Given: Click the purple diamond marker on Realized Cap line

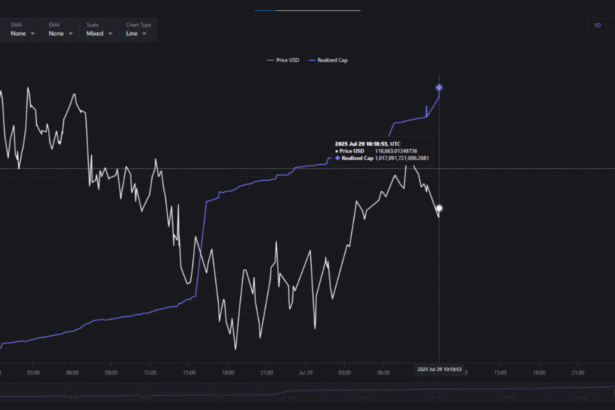Looking at the screenshot, I should (439, 88).
